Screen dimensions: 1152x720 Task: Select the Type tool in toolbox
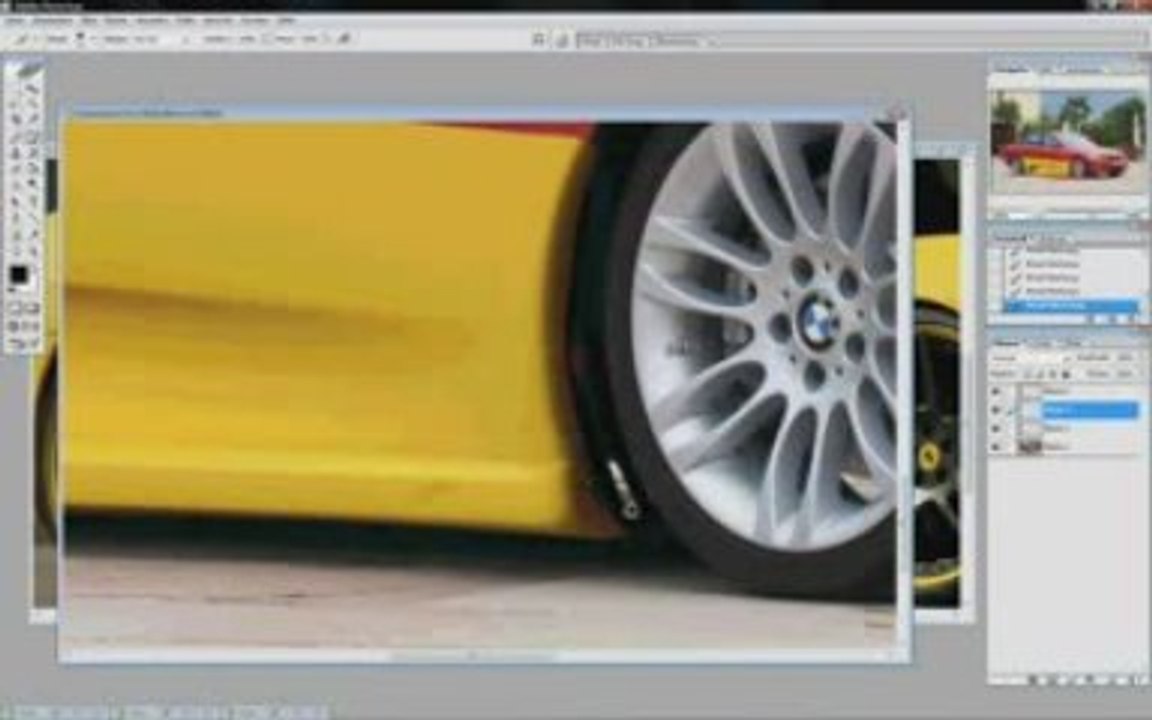pyautogui.click(x=32, y=200)
